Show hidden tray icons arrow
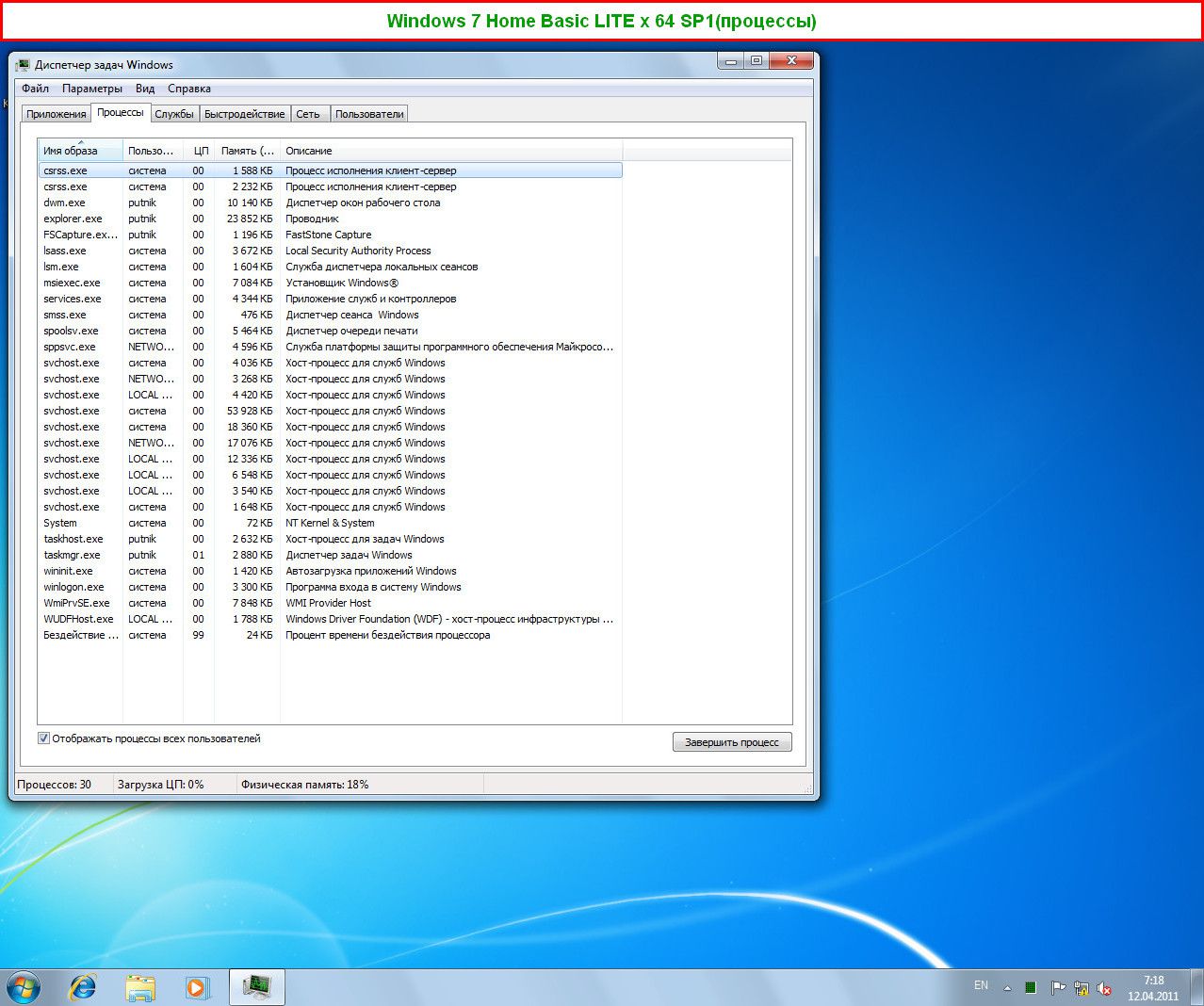 (1007, 988)
